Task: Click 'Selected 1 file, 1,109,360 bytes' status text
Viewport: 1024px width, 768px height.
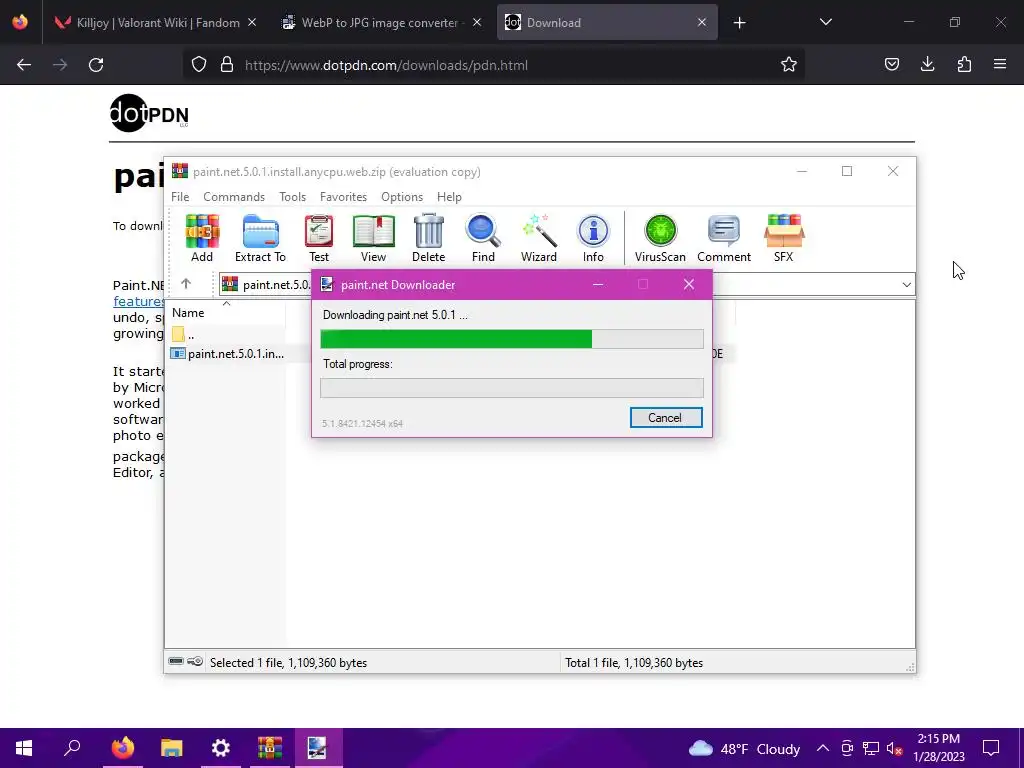Action: coord(288,663)
